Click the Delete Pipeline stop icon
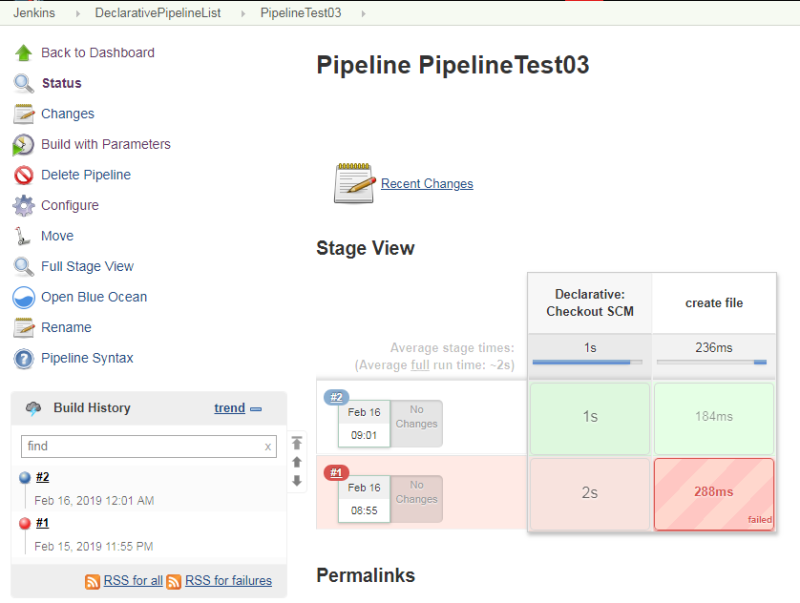The image size is (800, 603). click(22, 175)
